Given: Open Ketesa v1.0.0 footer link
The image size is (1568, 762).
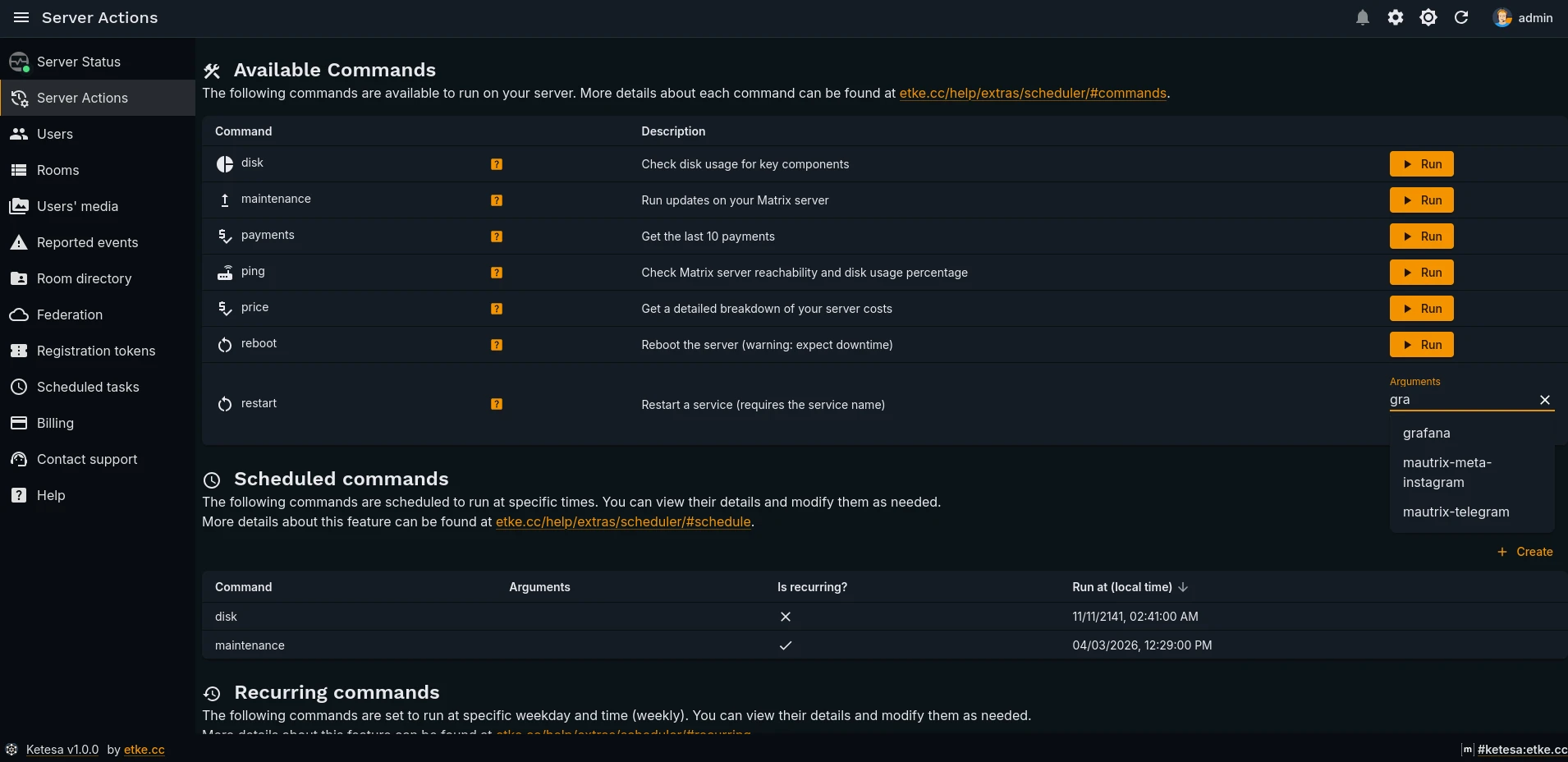Looking at the screenshot, I should point(62,750).
